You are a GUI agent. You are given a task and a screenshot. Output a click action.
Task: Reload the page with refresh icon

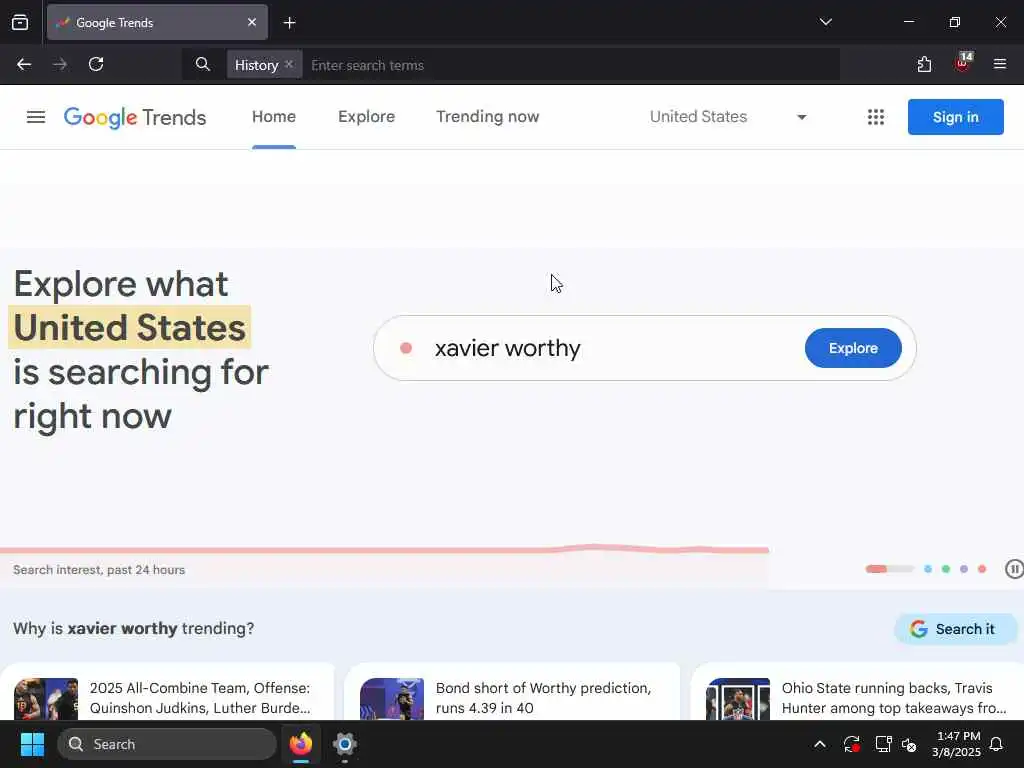[x=96, y=64]
